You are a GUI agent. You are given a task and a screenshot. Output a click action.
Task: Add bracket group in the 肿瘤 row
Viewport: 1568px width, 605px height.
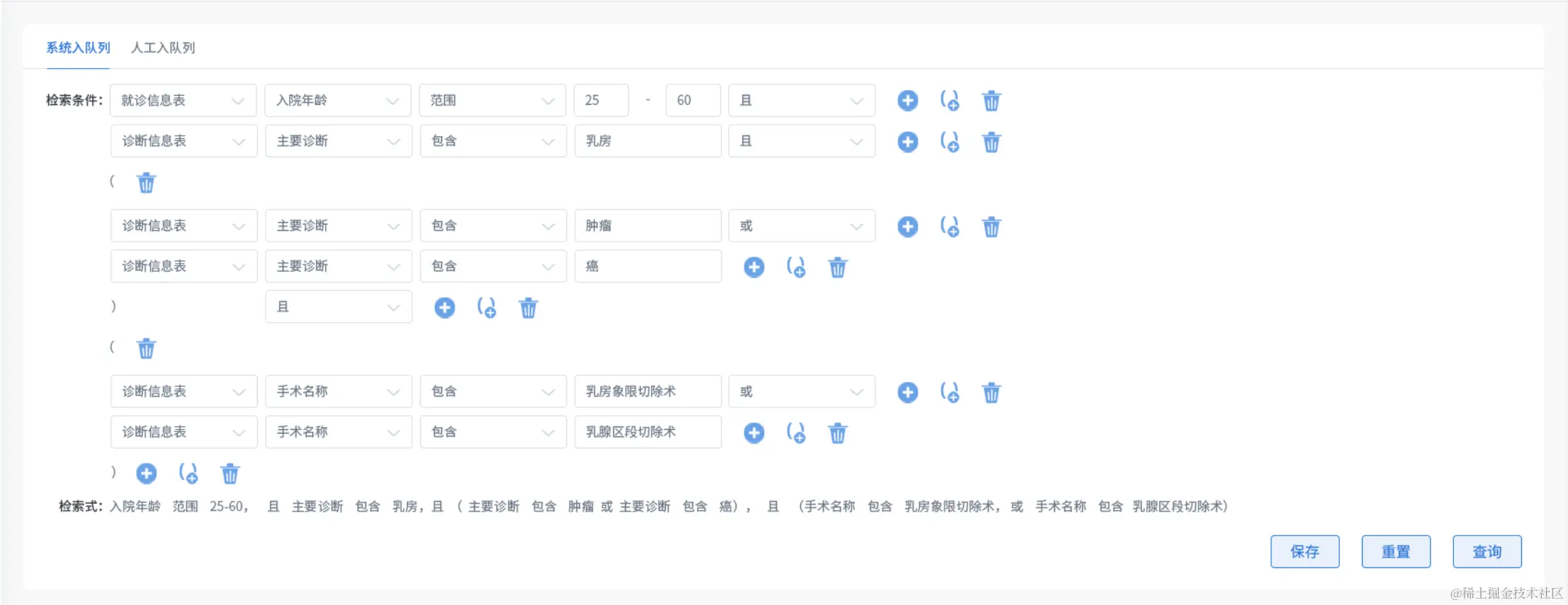pyautogui.click(x=950, y=227)
